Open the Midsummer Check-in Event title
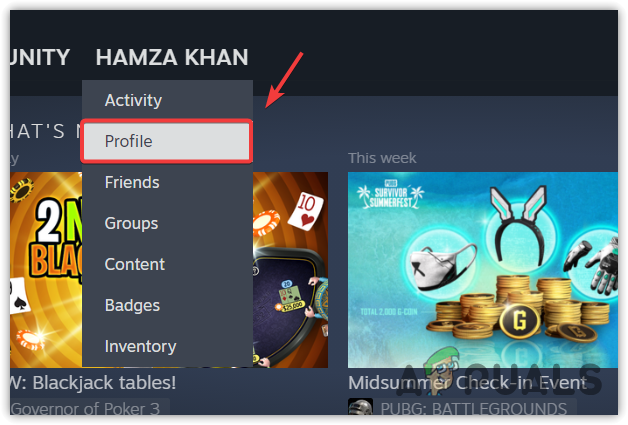This screenshot has width=628, height=425. [468, 383]
